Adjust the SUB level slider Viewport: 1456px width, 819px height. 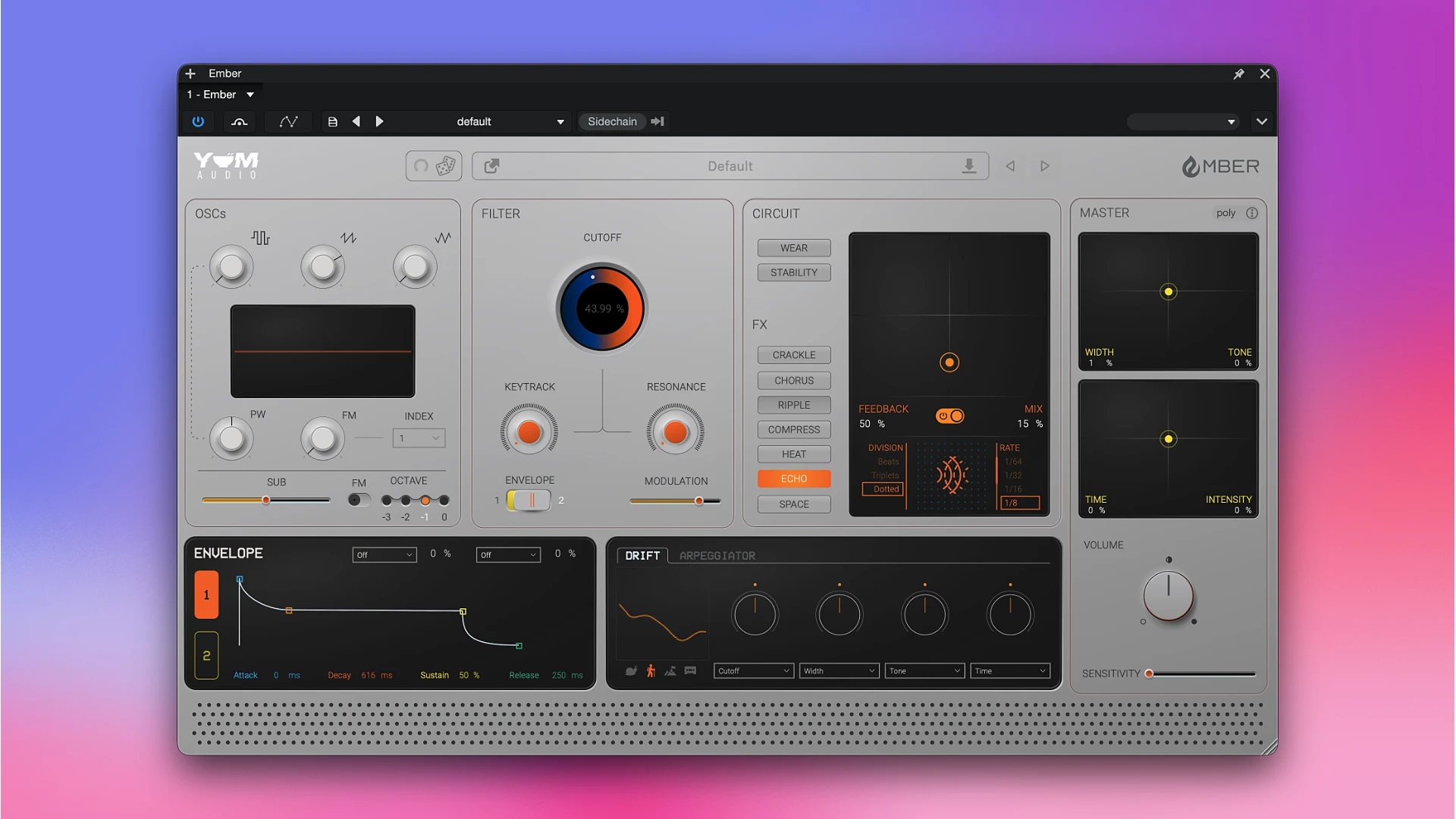266,500
